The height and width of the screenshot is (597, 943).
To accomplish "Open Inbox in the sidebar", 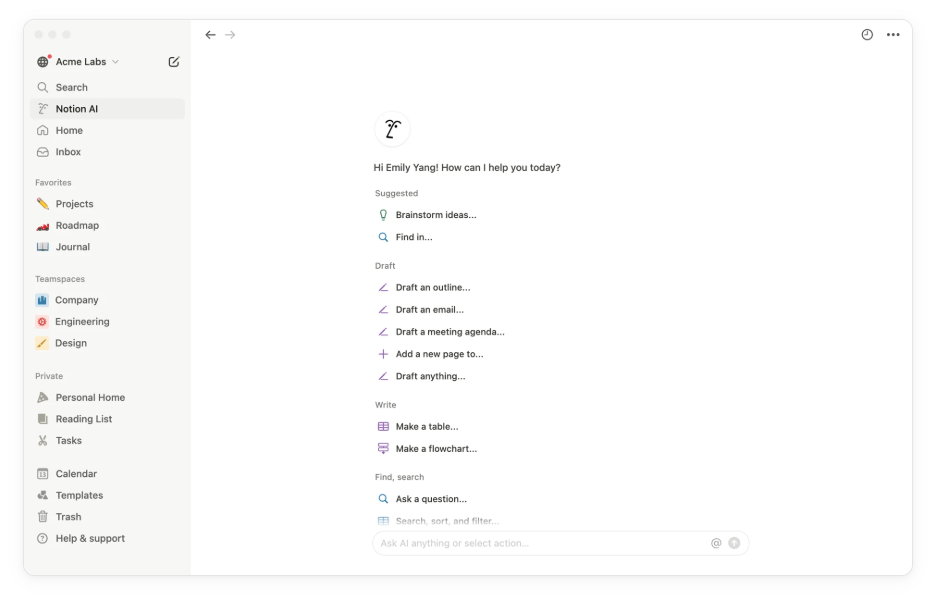I will click(x=107, y=152).
